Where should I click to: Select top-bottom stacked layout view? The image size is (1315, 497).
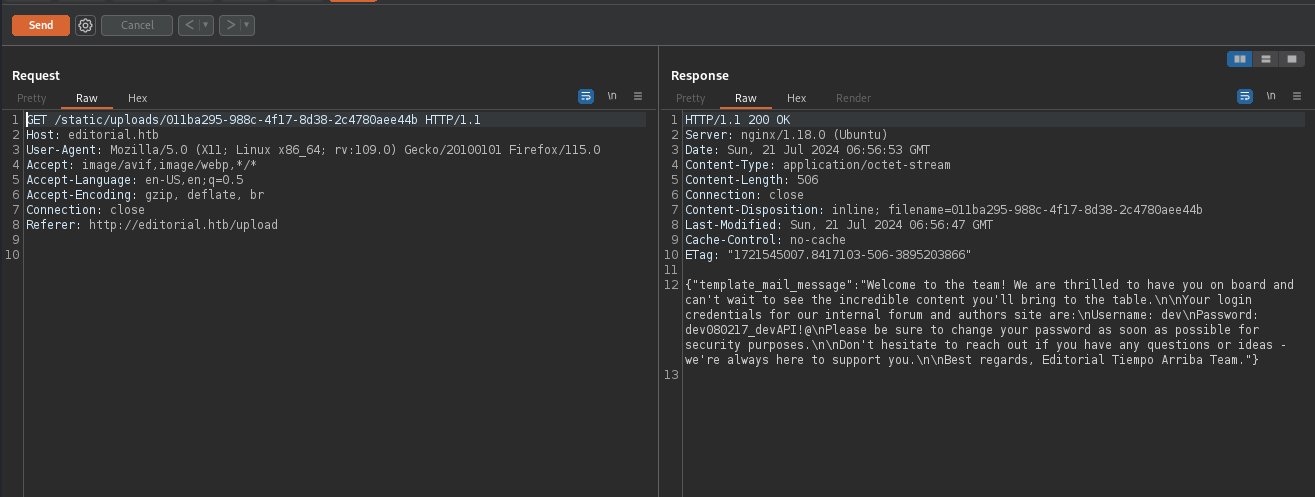pos(1266,59)
